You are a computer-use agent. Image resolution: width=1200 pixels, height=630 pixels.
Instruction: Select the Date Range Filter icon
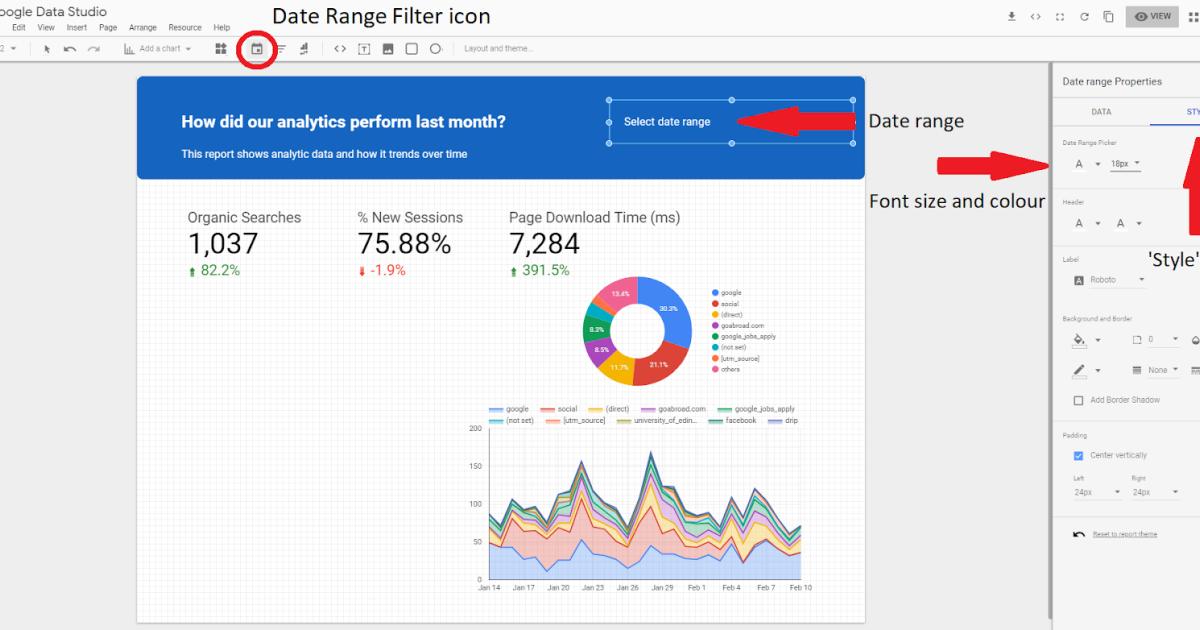pyautogui.click(x=258, y=48)
